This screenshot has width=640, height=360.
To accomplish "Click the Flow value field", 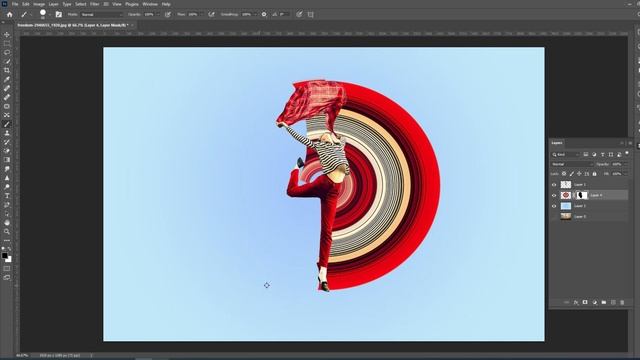I will point(193,14).
